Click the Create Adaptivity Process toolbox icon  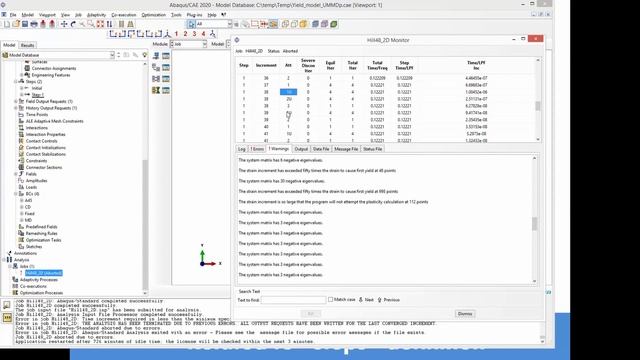(156, 67)
